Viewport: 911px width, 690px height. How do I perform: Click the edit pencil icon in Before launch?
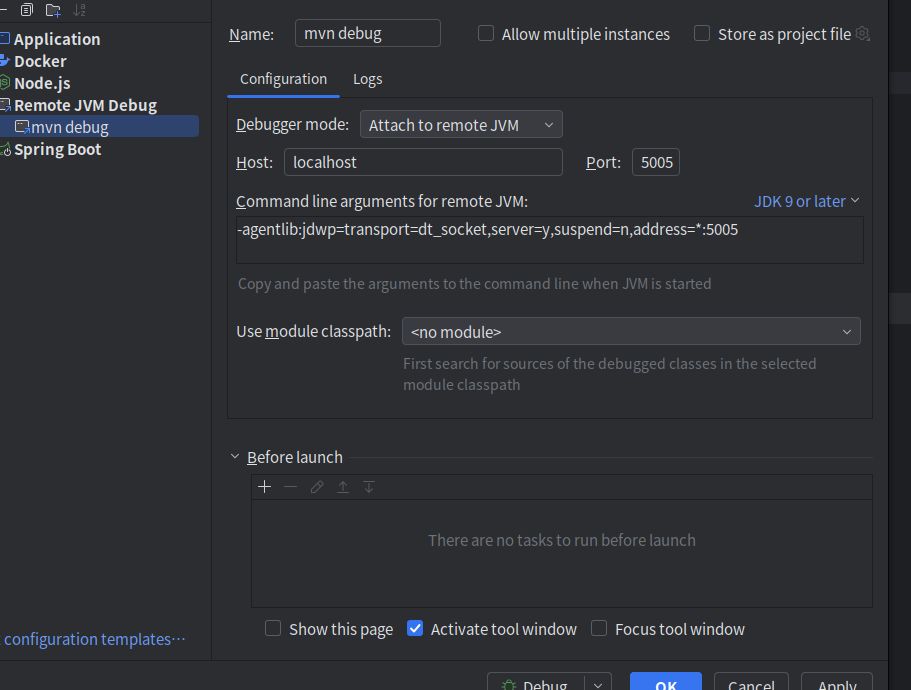tap(317, 487)
